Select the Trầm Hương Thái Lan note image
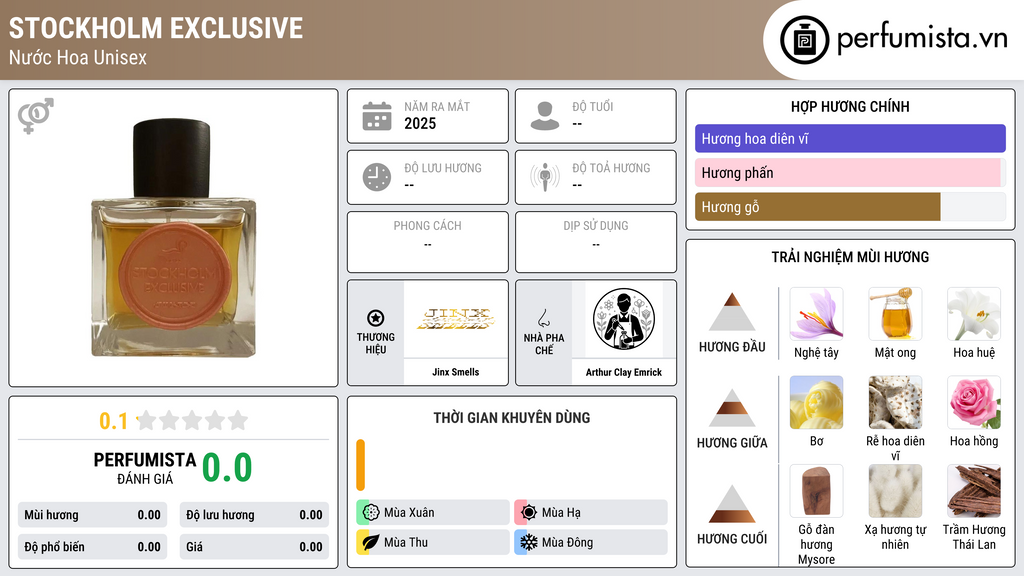 point(974,491)
